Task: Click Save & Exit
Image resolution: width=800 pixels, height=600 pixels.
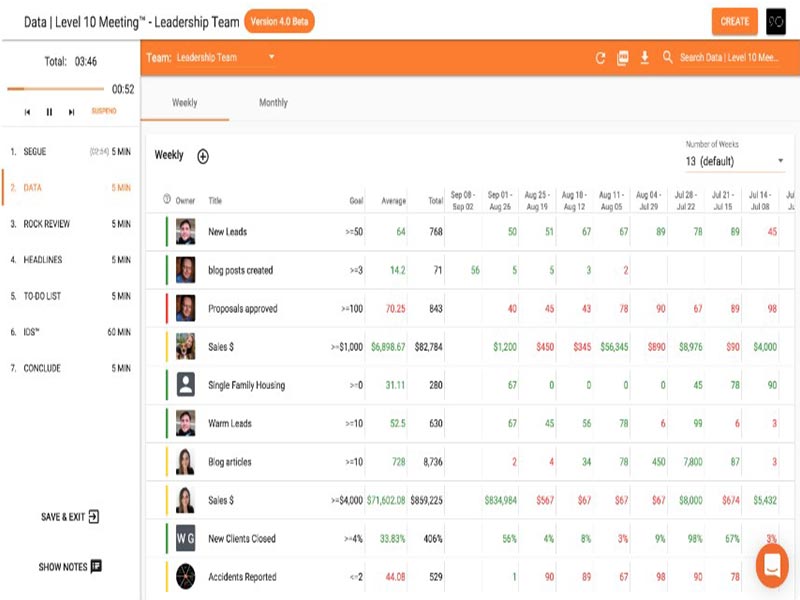Action: [70, 517]
